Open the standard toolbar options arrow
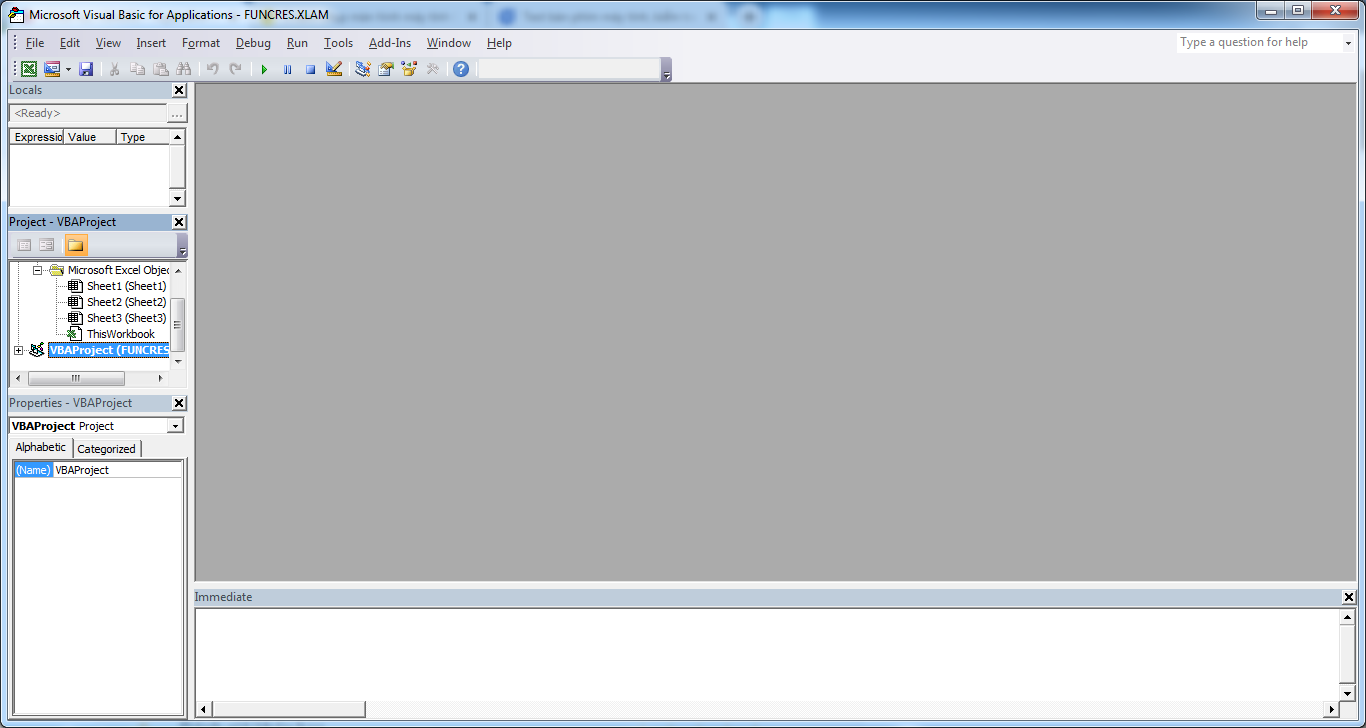Image resolution: width=1366 pixels, height=728 pixels. pos(667,70)
